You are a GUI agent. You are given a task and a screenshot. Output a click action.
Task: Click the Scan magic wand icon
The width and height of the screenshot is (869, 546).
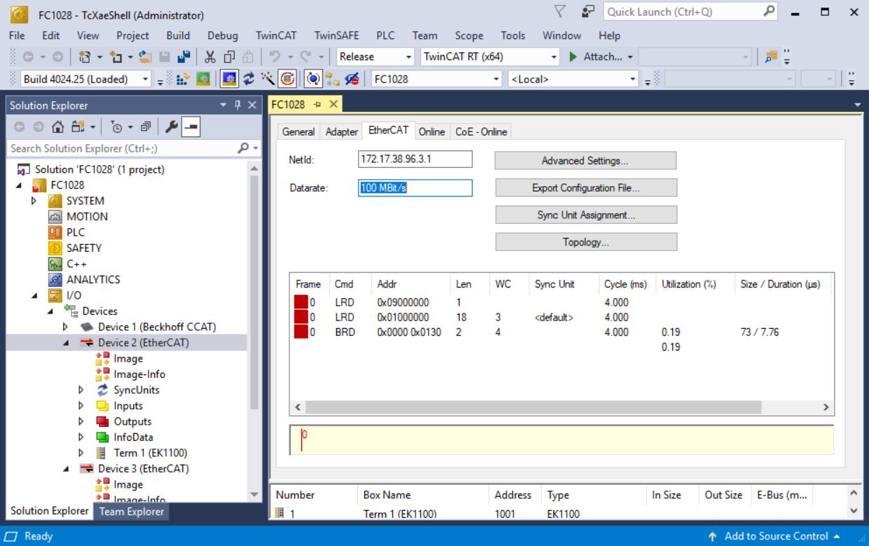point(268,79)
